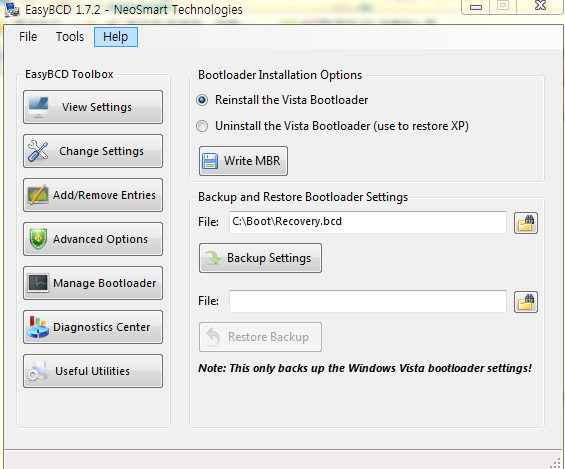The width and height of the screenshot is (565, 469).
Task: Click the View Settings monitor icon
Action: [x=38, y=107]
